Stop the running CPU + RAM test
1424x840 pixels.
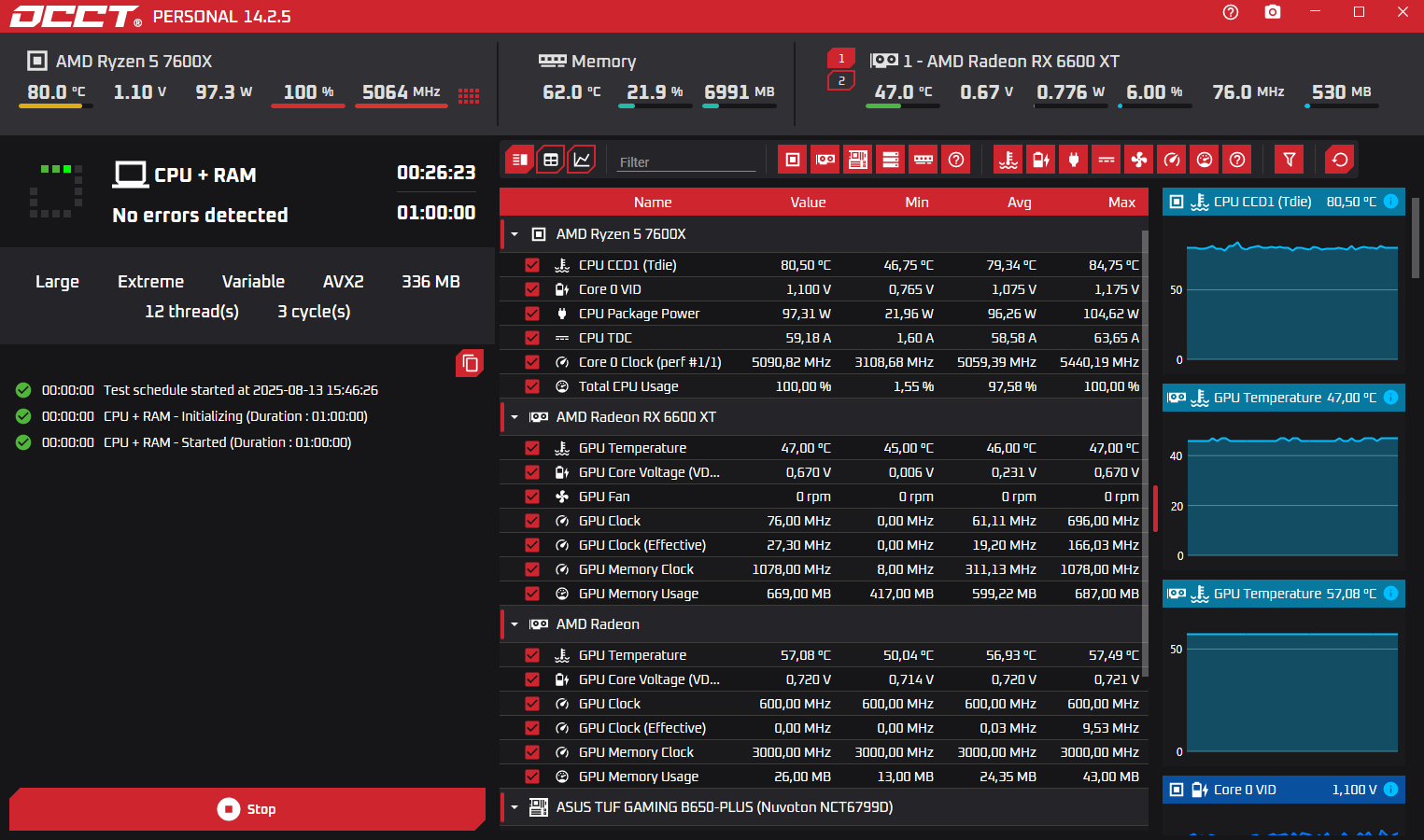coord(247,809)
